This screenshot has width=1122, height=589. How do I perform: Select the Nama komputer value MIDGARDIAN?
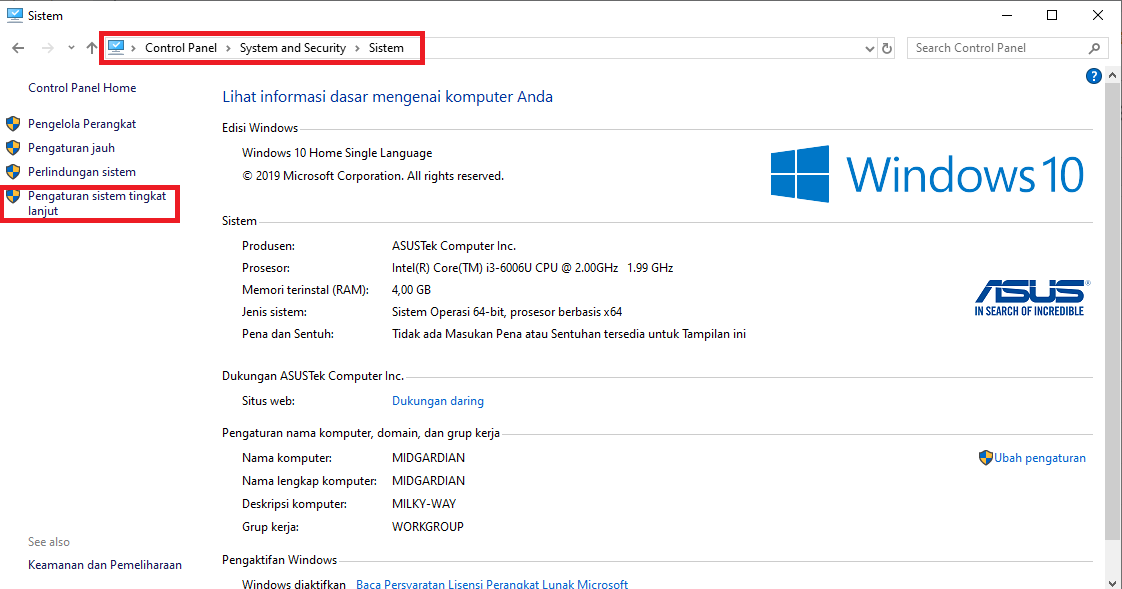[429, 458]
